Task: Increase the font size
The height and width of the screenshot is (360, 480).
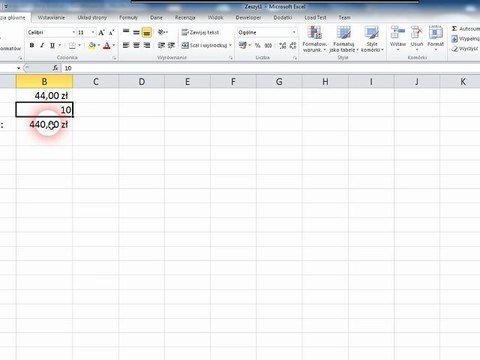Action: (101, 32)
